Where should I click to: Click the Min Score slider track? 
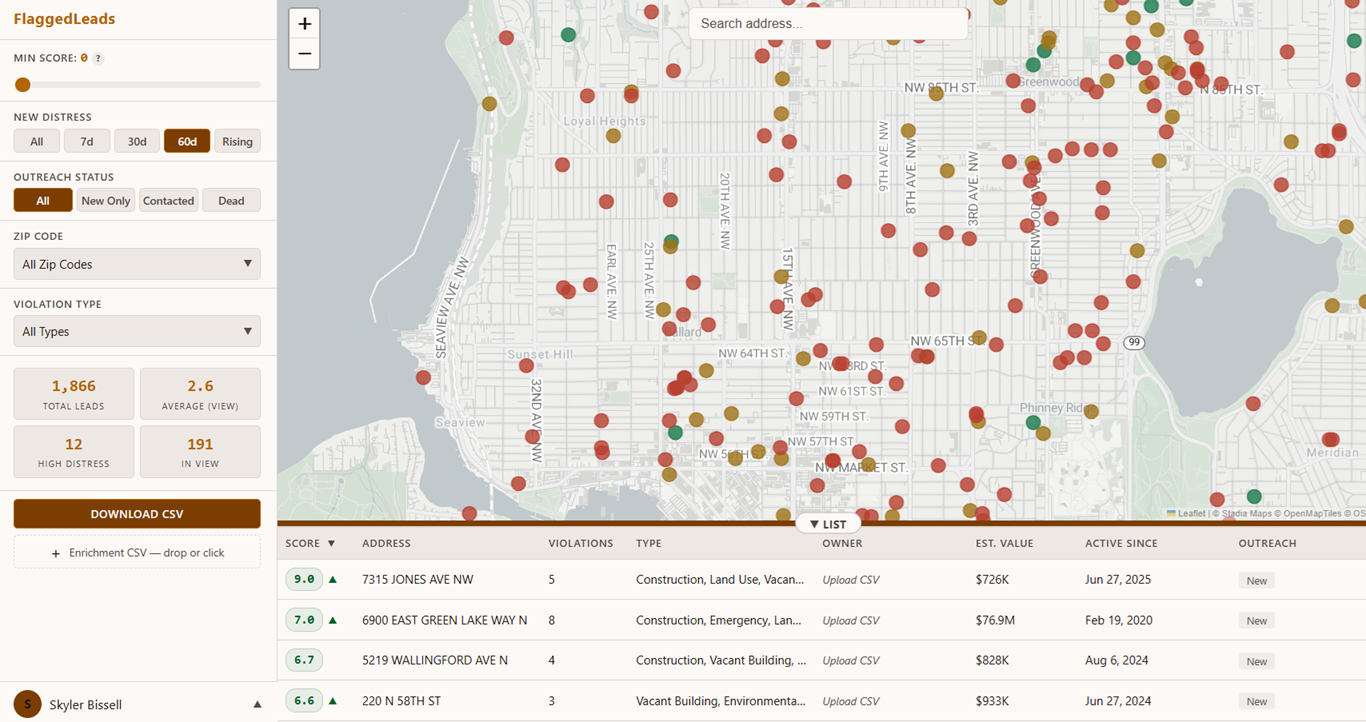[x=137, y=85]
